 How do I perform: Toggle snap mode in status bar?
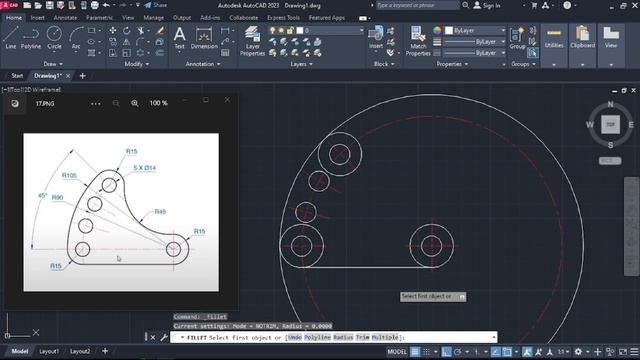[426, 351]
